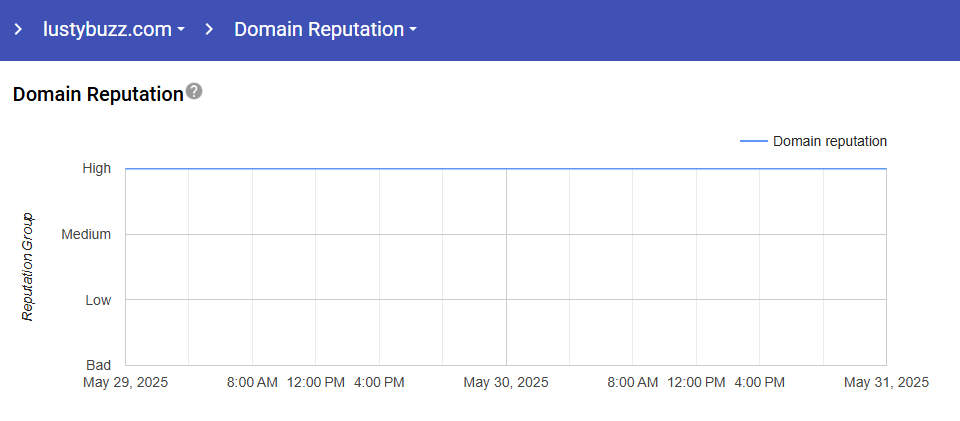
Task: Click the Medium reputation axis label
Action: click(x=86, y=234)
